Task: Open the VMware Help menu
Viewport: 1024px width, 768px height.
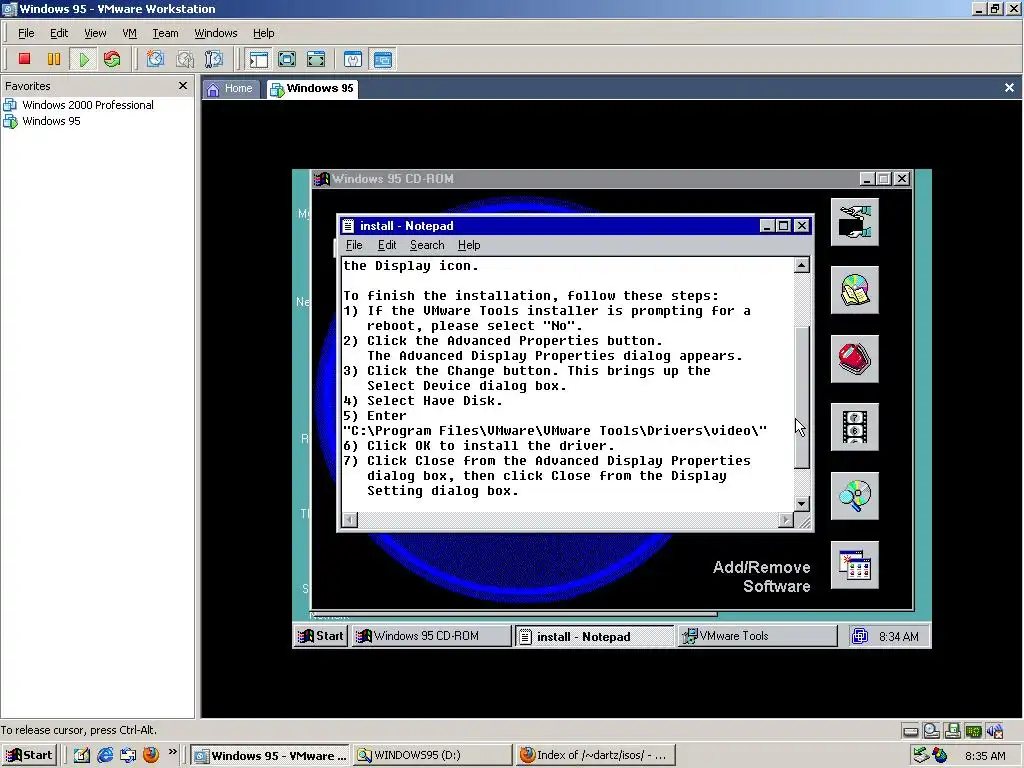Action: coord(263,33)
